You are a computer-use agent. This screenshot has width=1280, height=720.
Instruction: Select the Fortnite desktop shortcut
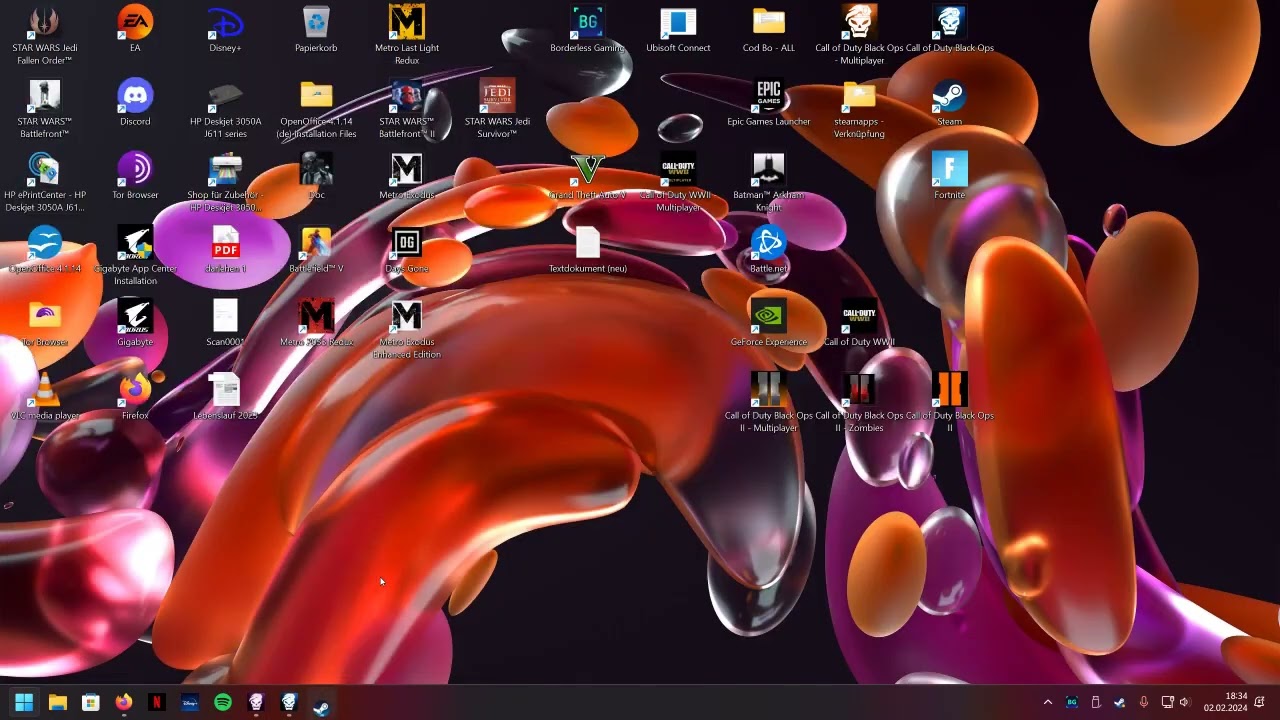tap(949, 177)
